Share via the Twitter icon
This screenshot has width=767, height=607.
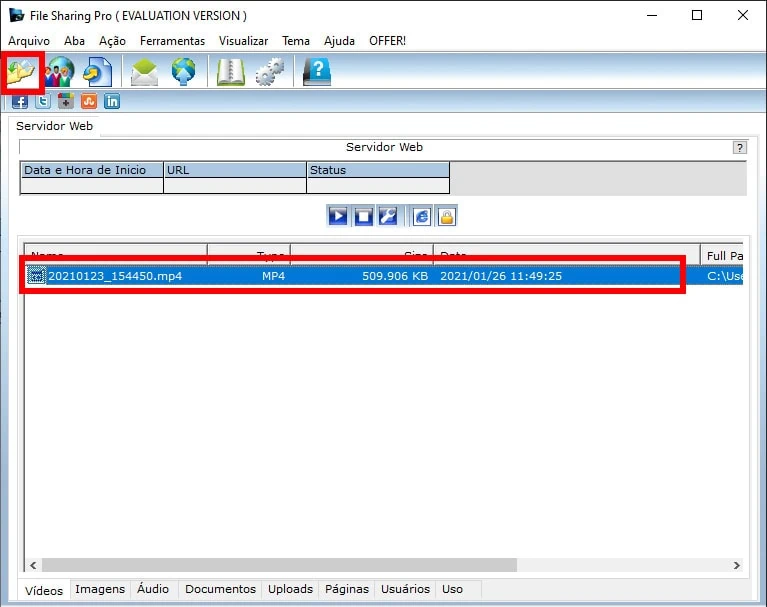pos(43,101)
